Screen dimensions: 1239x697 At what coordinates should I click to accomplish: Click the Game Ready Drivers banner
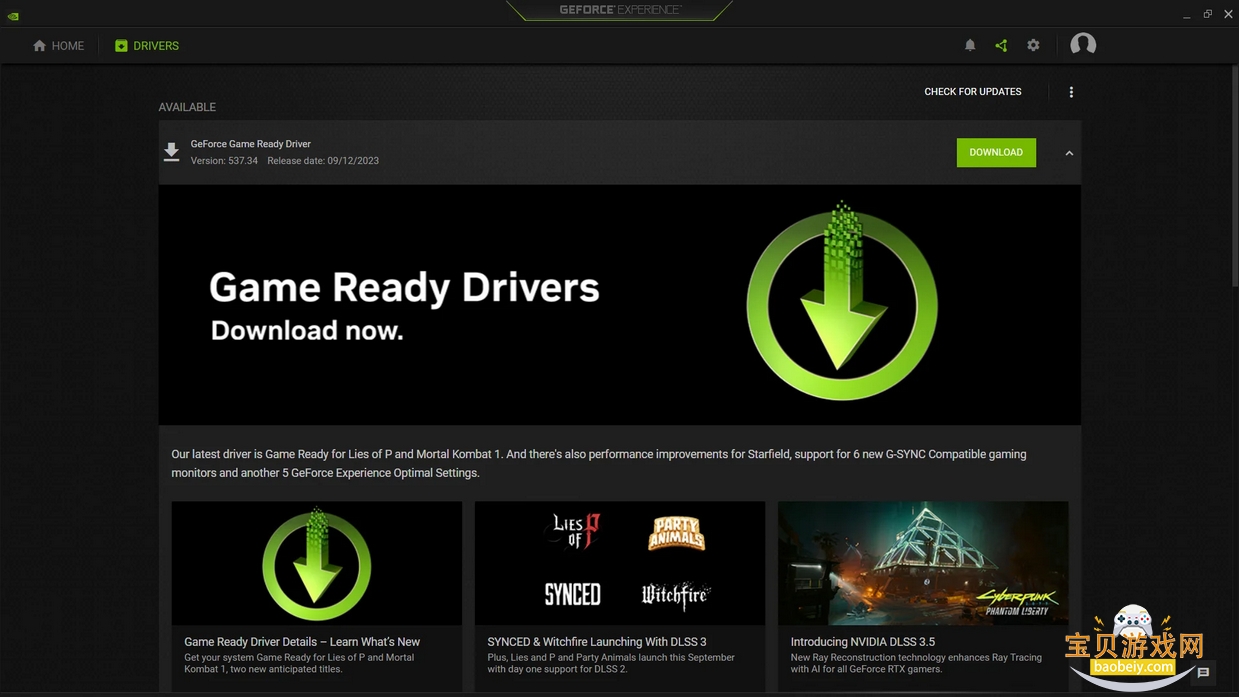pos(619,305)
